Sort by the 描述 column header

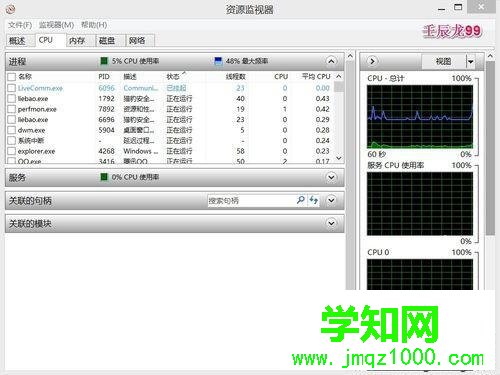(x=130, y=77)
